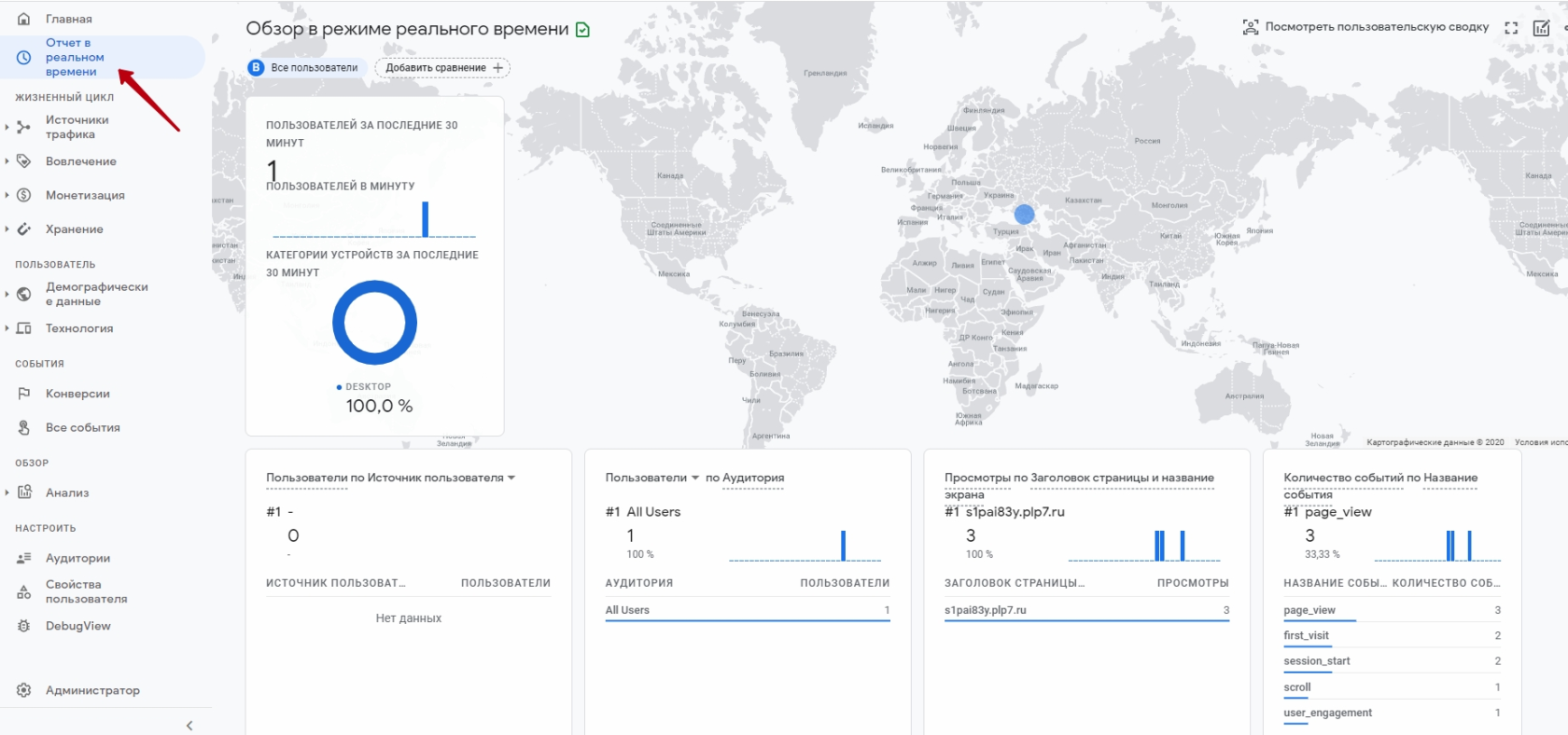Click the Источники трафика acquisition icon
1568x735 pixels.
point(24,128)
